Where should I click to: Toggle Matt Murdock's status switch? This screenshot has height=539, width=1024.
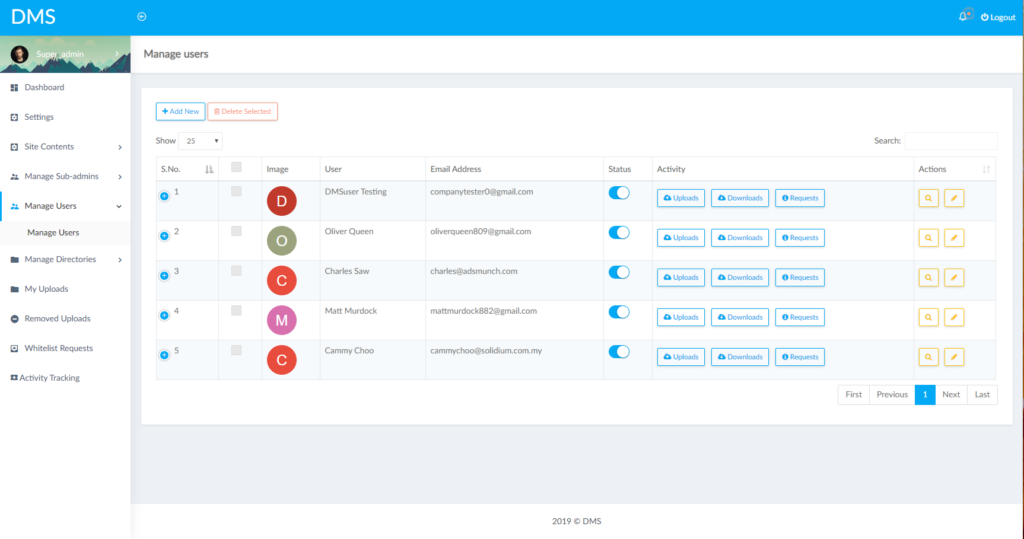(x=619, y=312)
